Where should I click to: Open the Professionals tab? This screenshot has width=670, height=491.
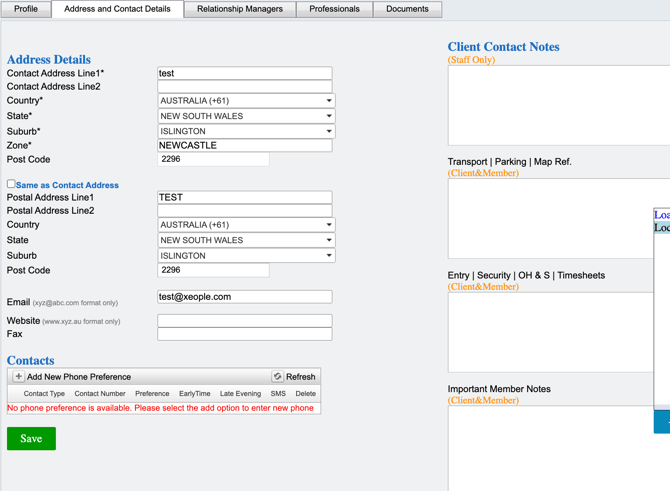pyautogui.click(x=335, y=9)
